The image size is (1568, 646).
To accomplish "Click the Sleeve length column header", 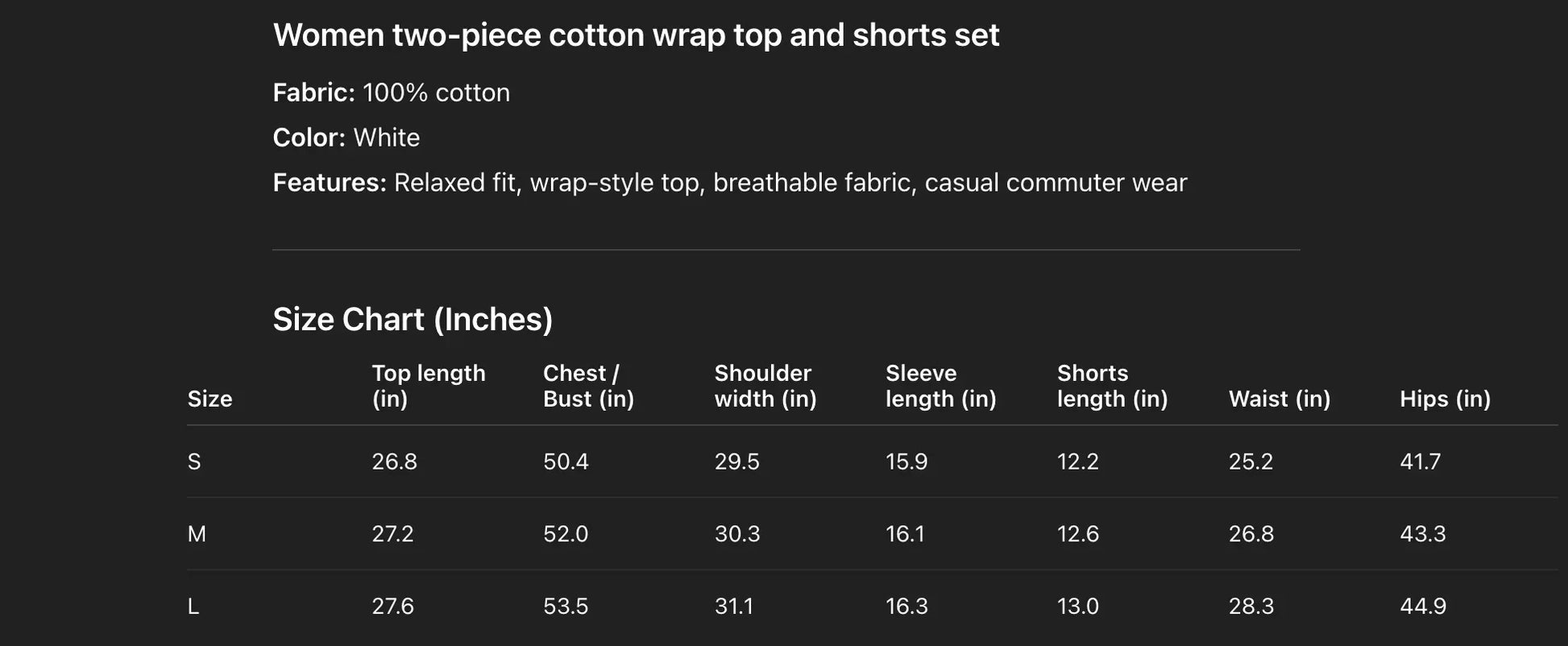I will click(940, 386).
